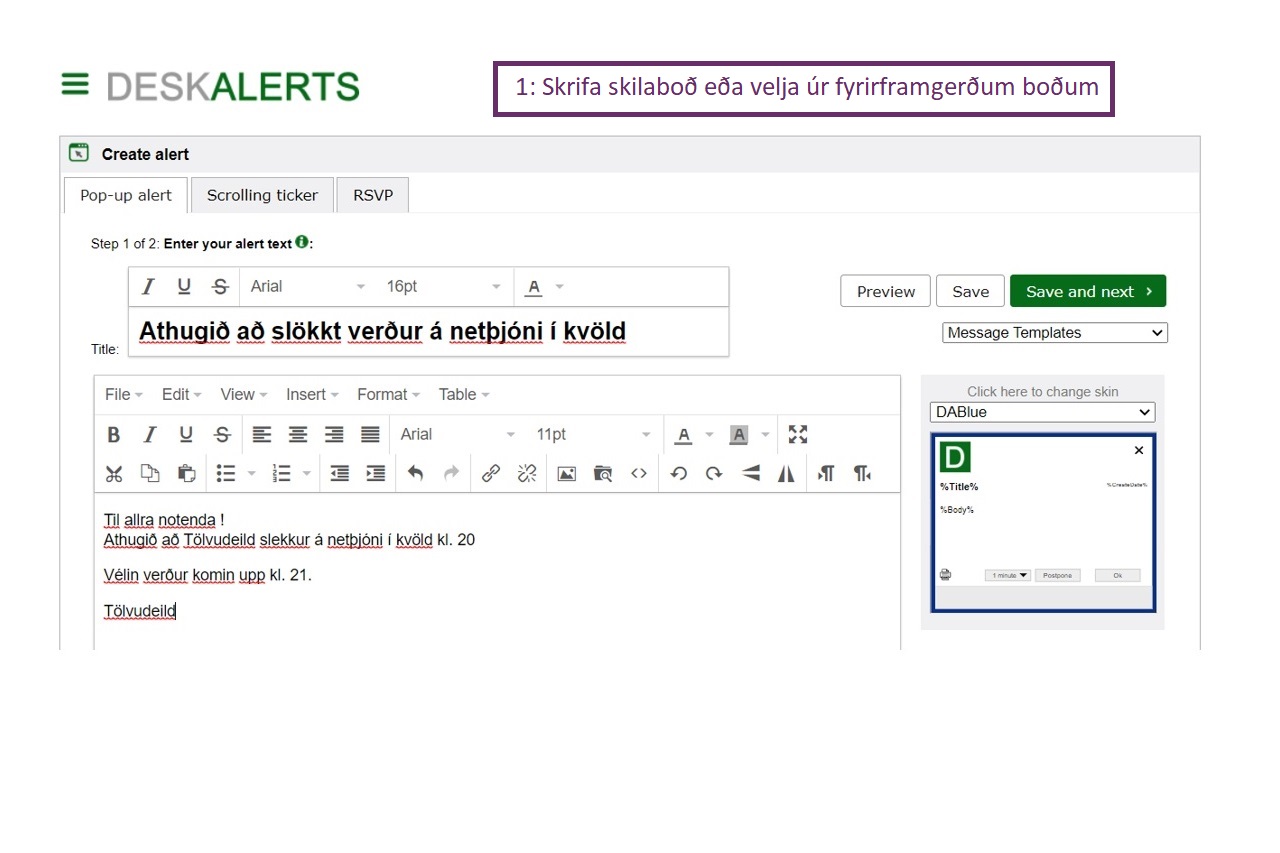Switch to the Scrolling ticker tab
Viewport: 1280px width, 853px height.
[262, 195]
